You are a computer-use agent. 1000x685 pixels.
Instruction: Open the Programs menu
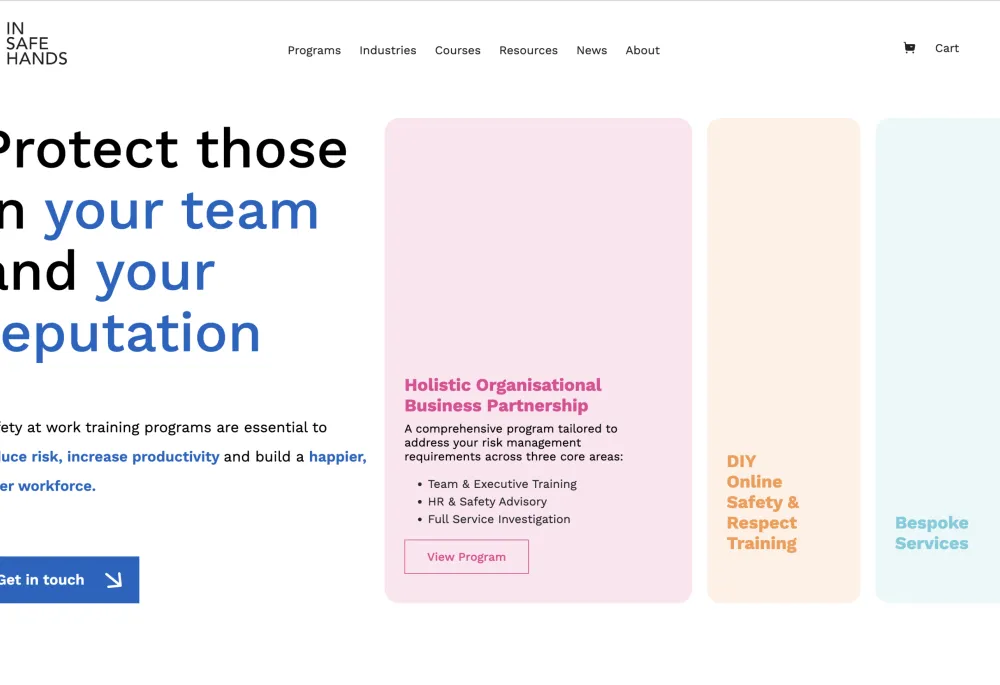click(314, 50)
